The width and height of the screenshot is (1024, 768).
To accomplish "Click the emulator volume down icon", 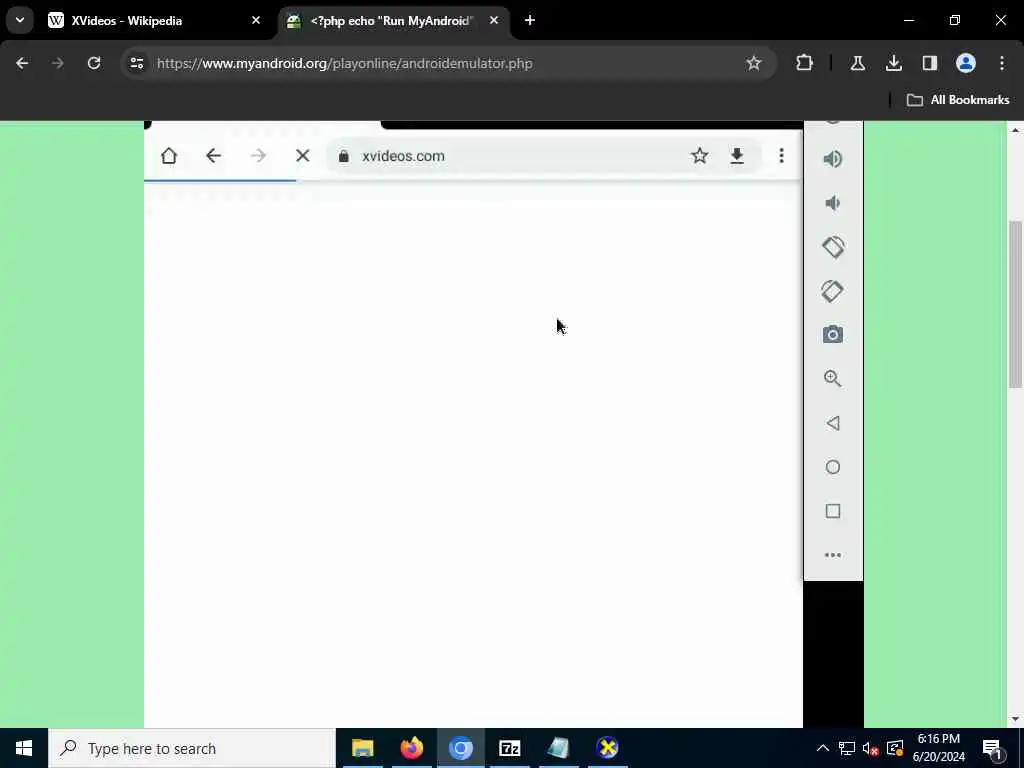I will coord(833,203).
